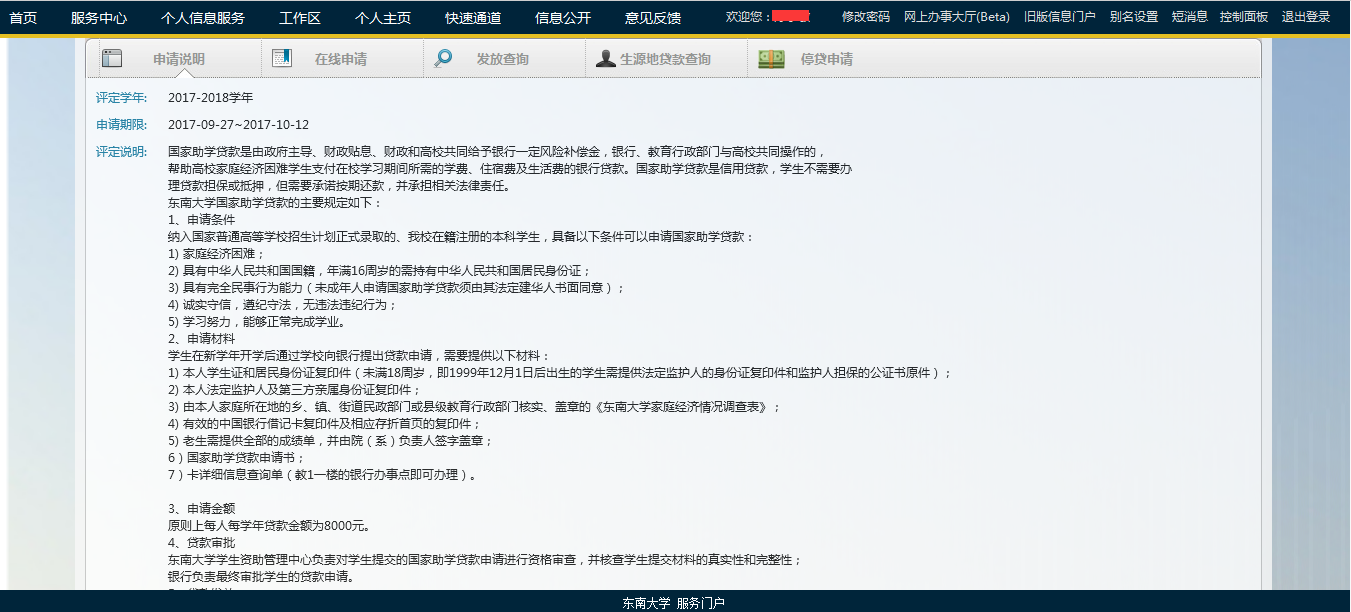Click the 停贷申请 money icon

click(771, 59)
